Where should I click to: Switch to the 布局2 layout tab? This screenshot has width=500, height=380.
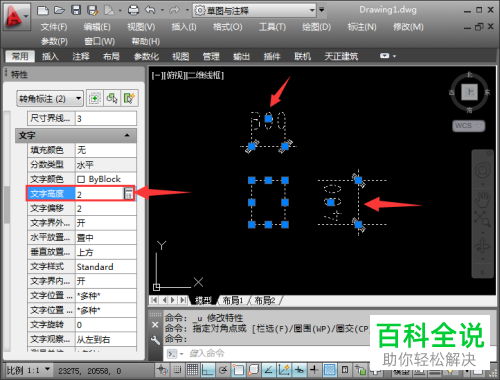pos(265,300)
